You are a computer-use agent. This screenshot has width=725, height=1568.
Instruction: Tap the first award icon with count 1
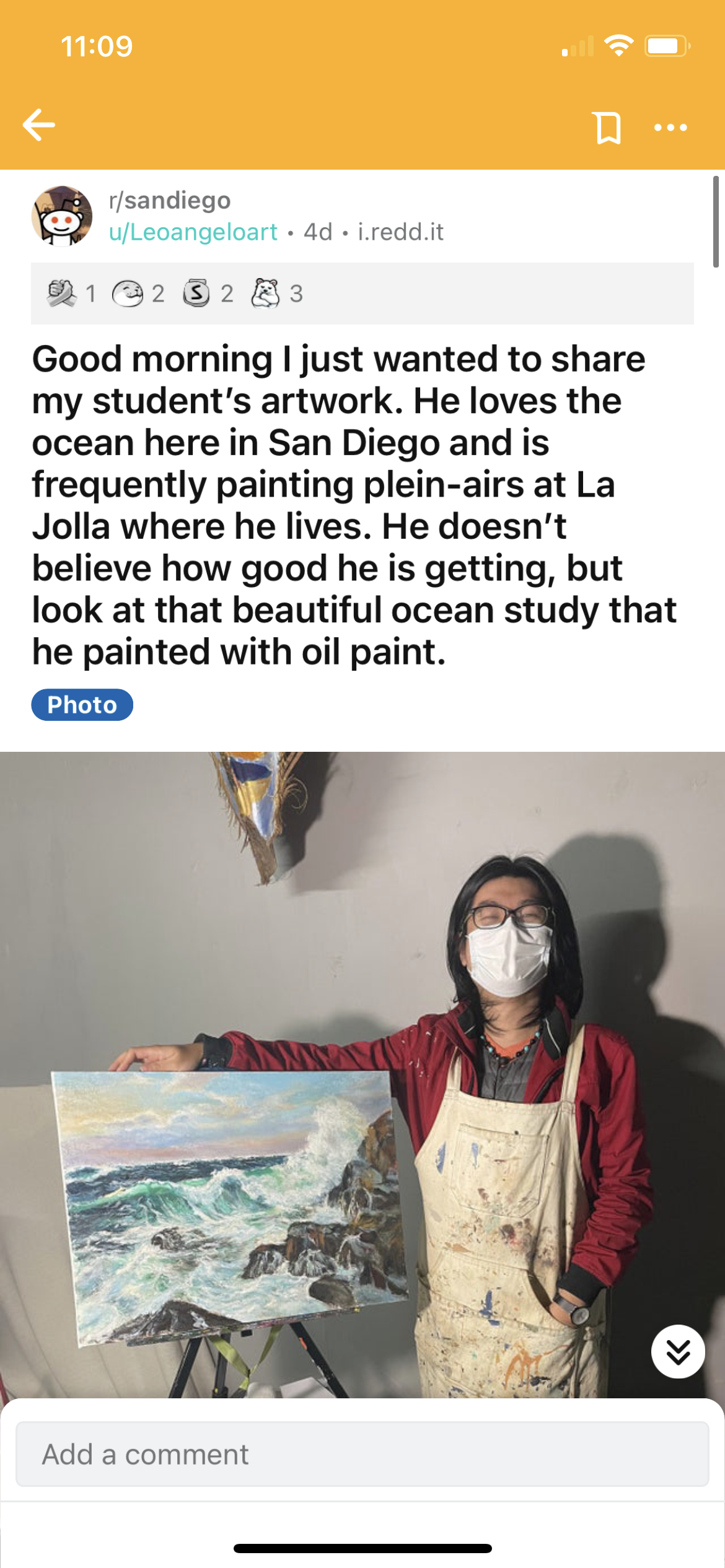pos(62,294)
